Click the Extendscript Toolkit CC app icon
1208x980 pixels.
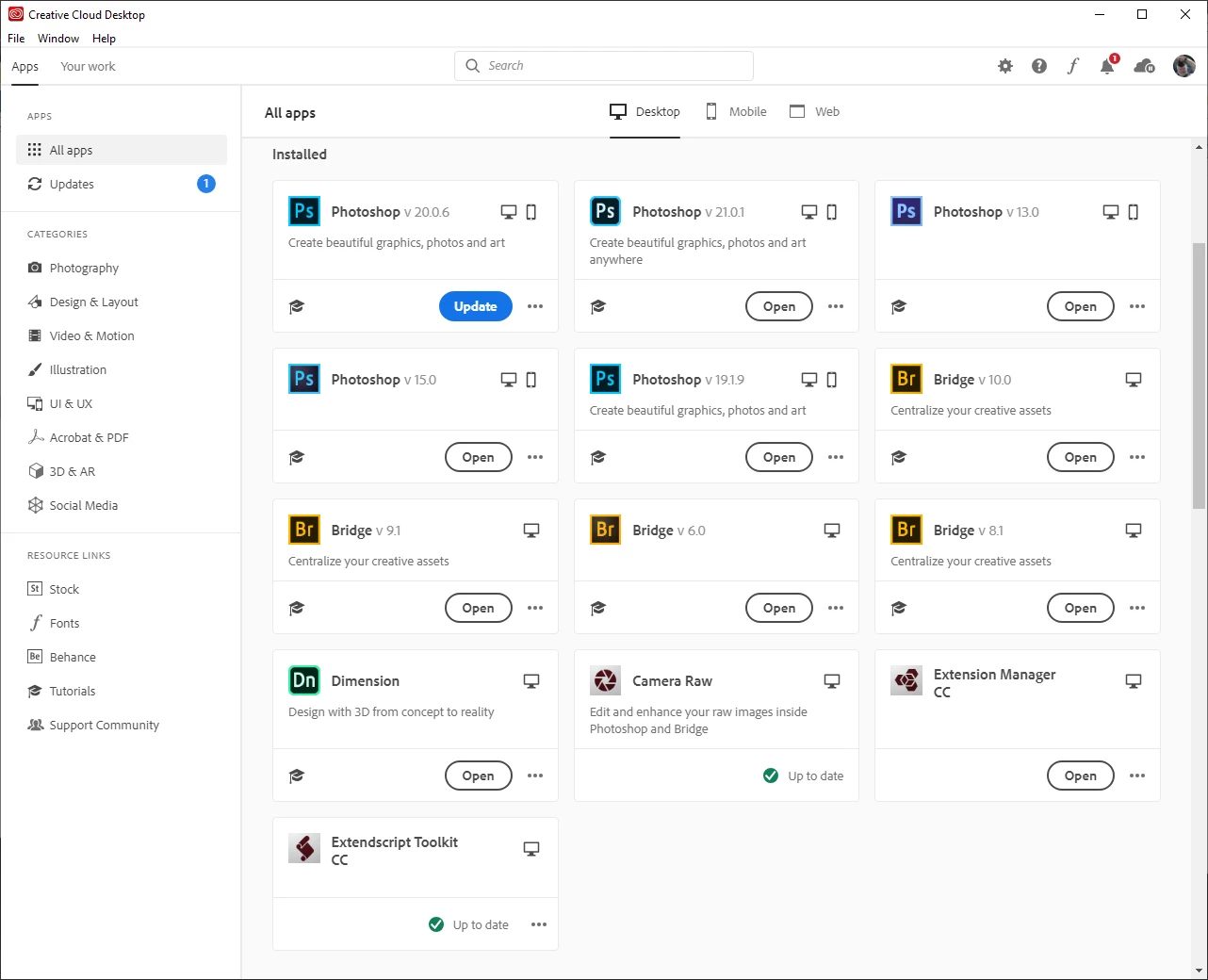tap(304, 848)
